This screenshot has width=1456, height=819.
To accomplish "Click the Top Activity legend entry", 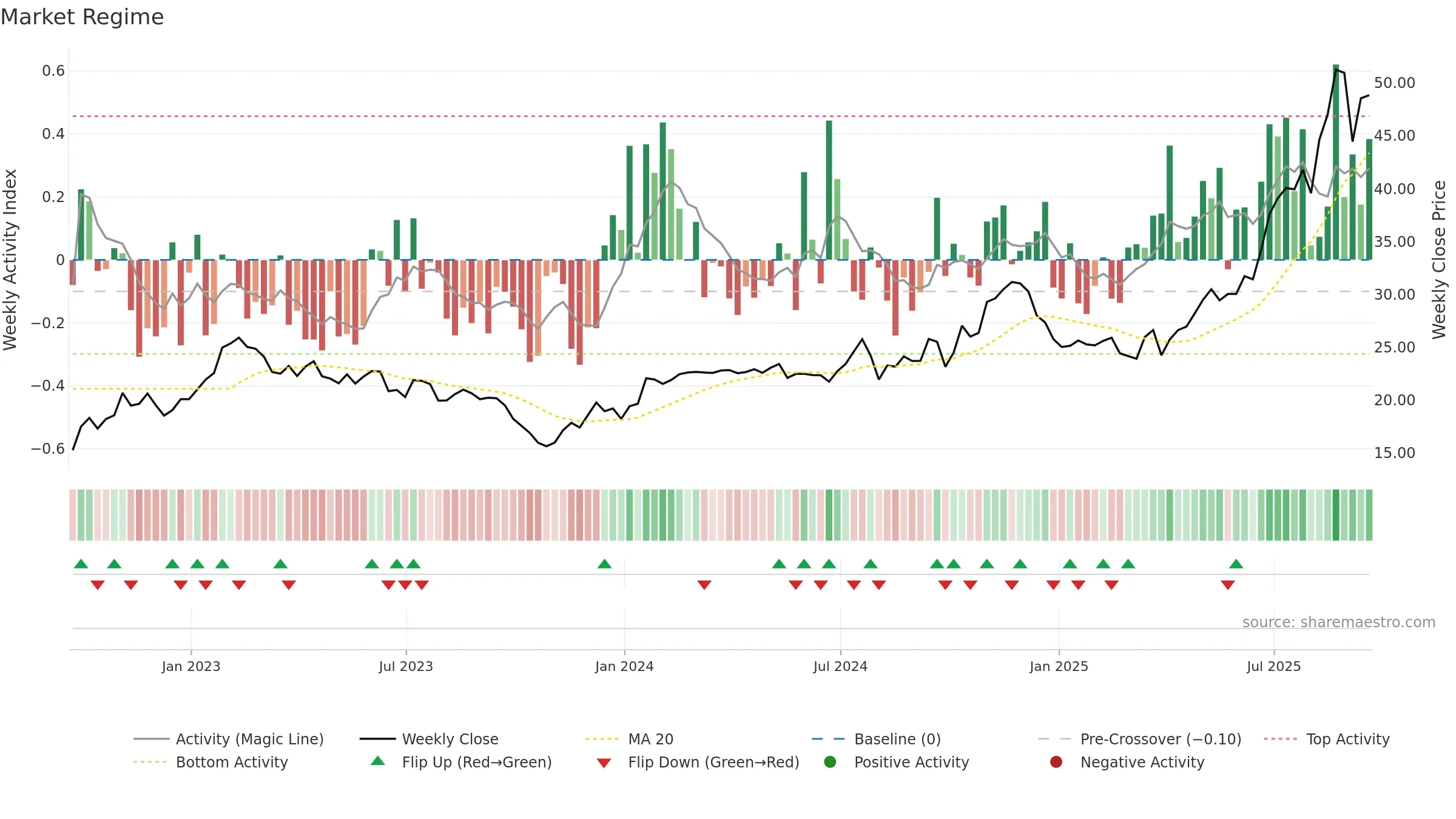I will coord(1327,739).
